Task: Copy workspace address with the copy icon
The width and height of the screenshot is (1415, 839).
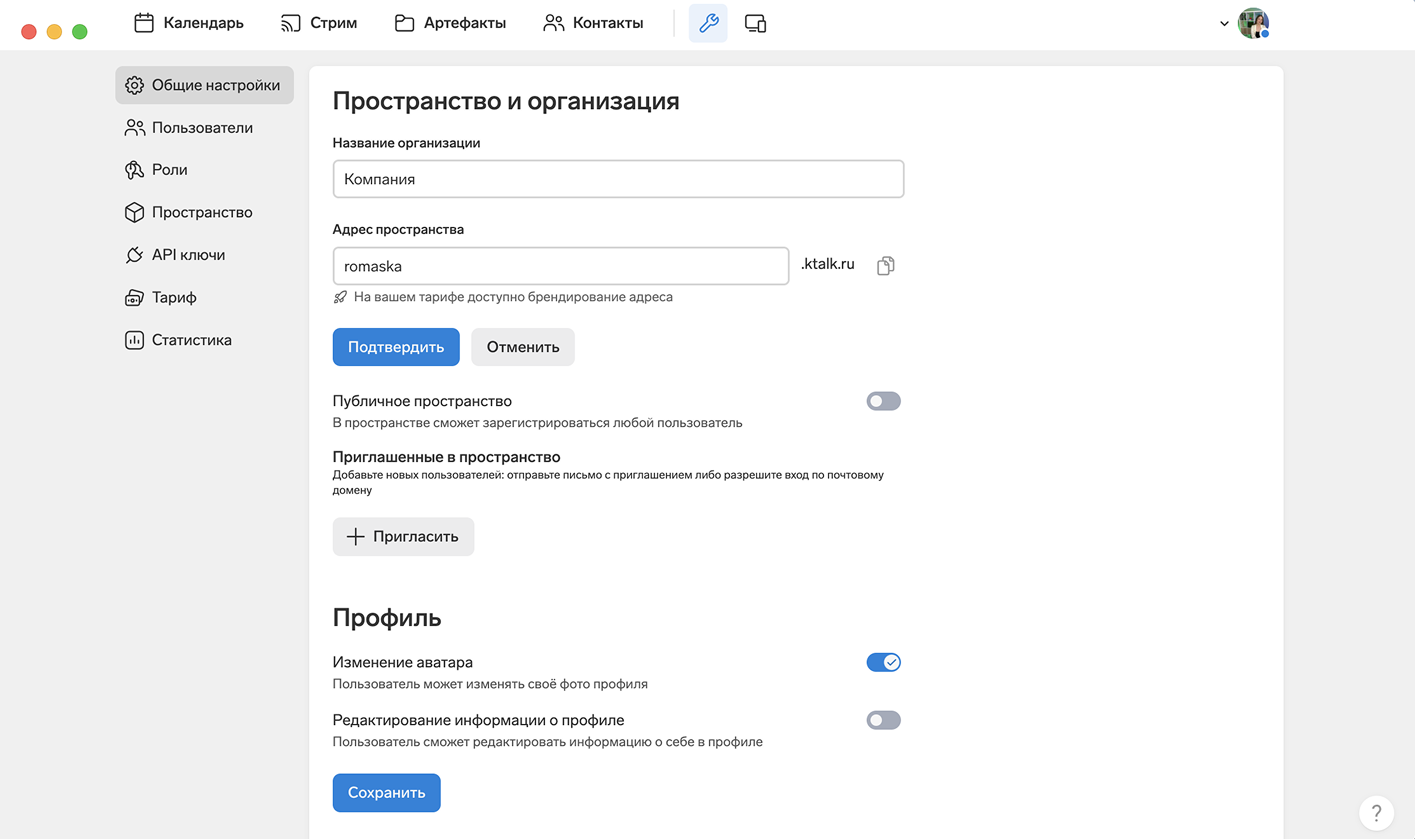Action: [x=885, y=265]
